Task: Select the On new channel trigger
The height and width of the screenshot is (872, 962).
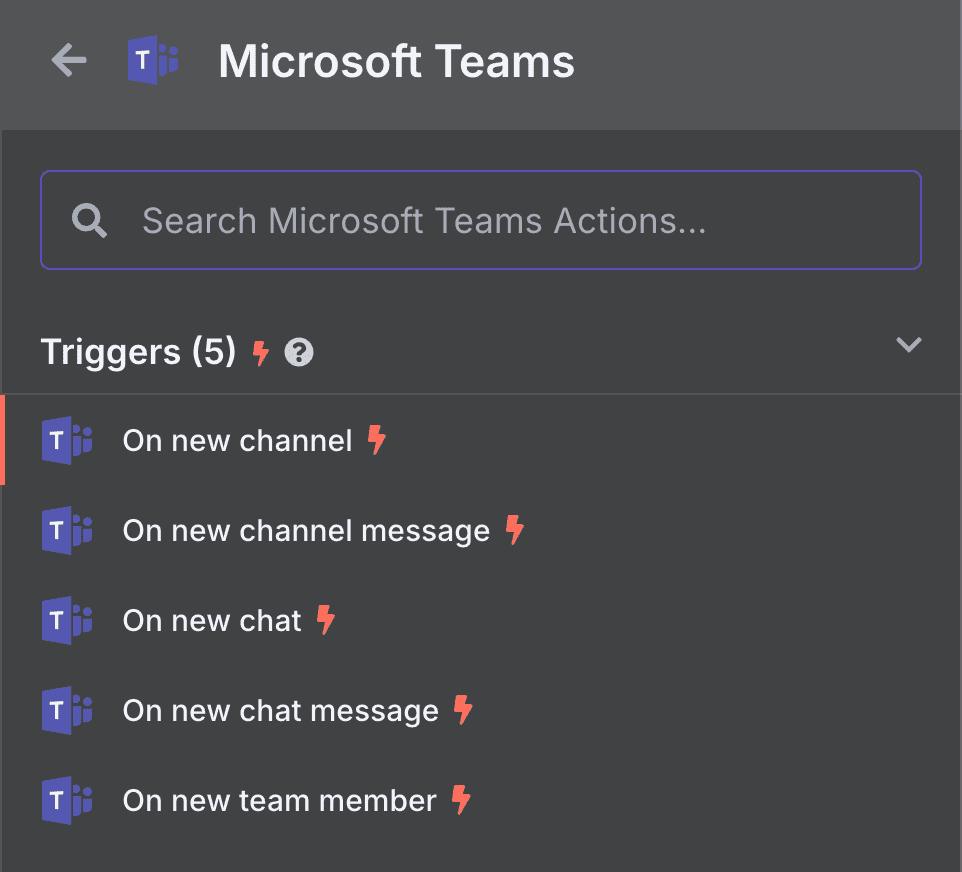Action: [x=237, y=441]
